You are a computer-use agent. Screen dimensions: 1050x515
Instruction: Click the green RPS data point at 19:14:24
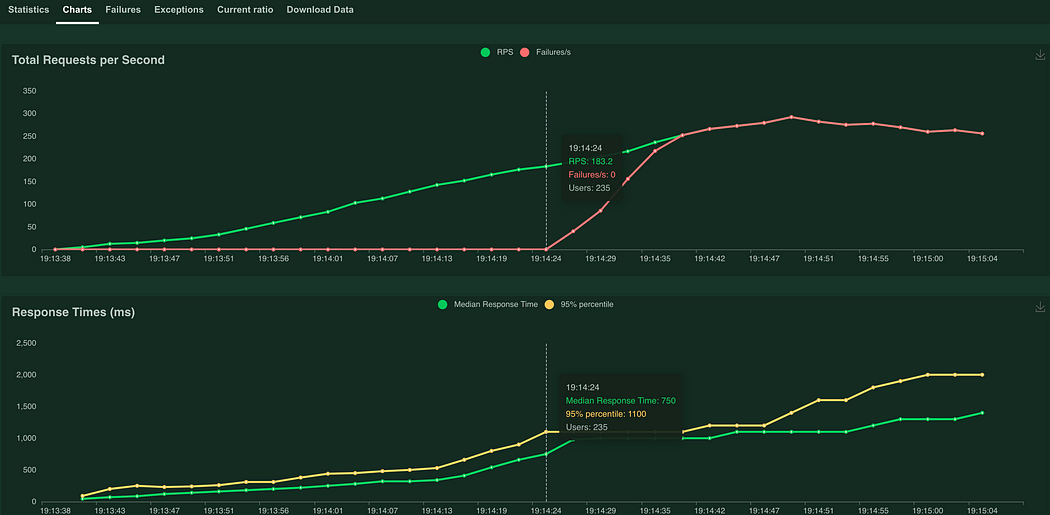click(546, 166)
